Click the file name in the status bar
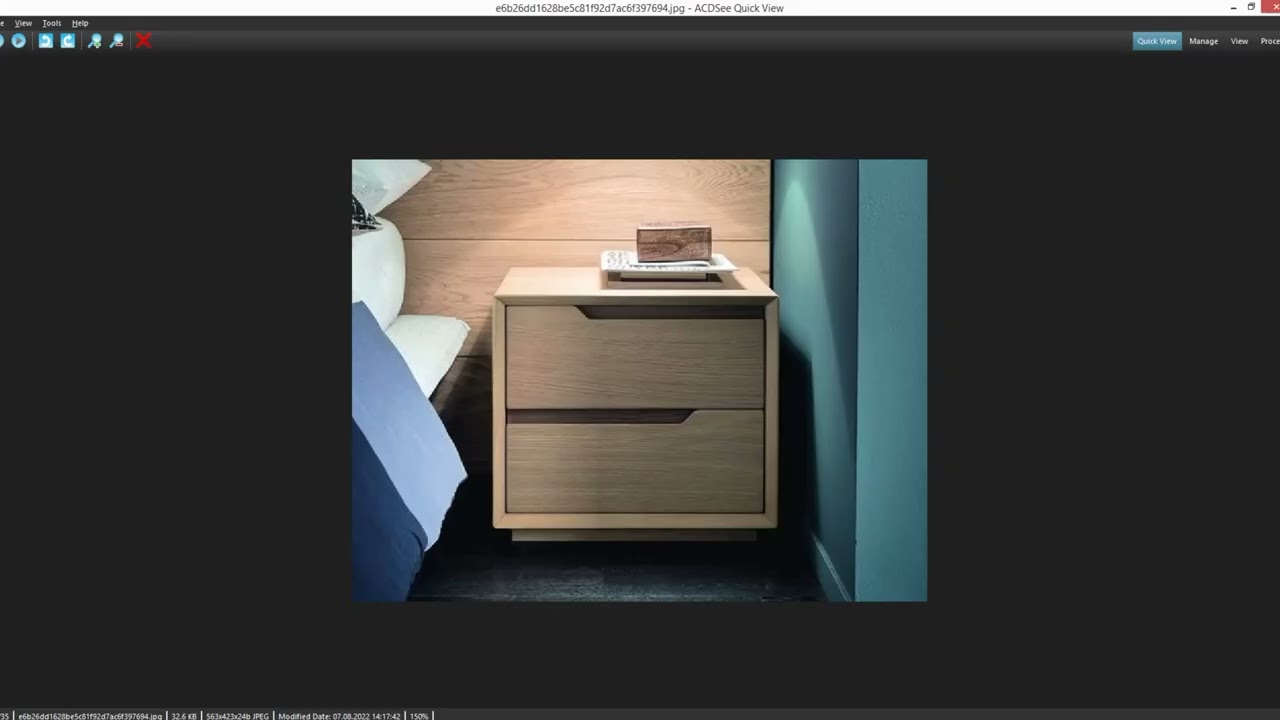Viewport: 1280px width, 720px height. point(90,716)
